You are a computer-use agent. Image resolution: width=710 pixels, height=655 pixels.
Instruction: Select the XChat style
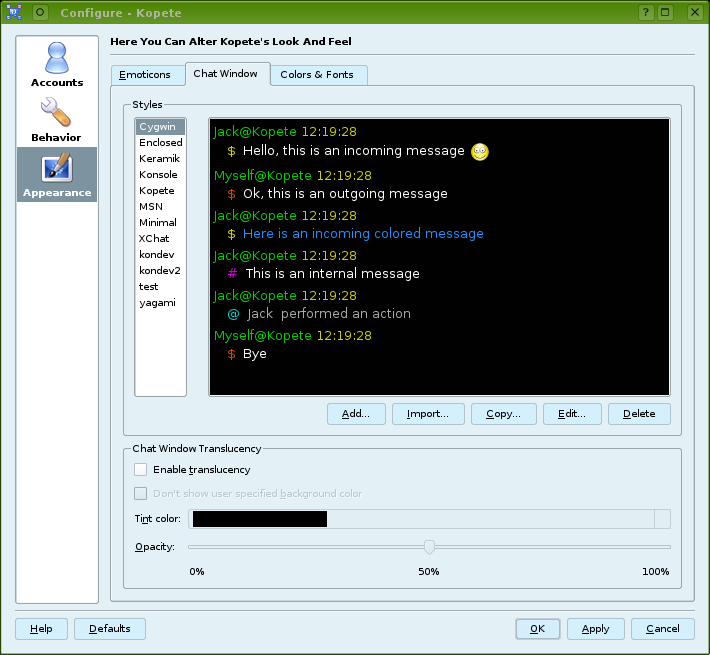click(160, 239)
